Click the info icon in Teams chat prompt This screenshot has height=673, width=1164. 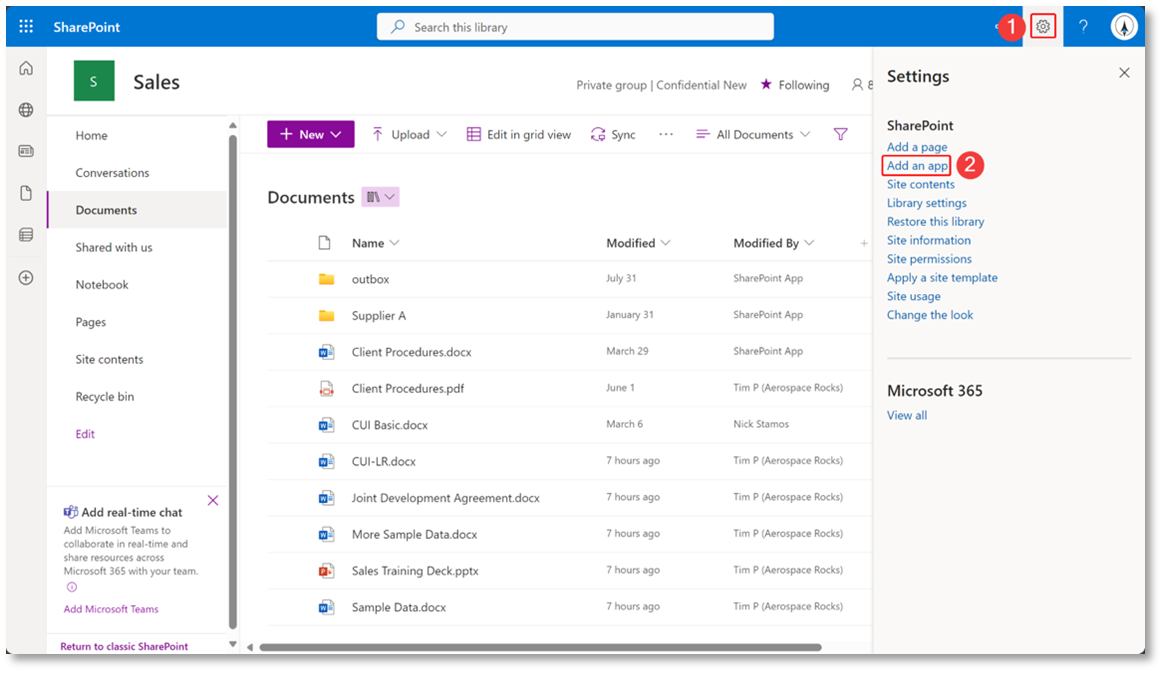pyautogui.click(x=71, y=587)
